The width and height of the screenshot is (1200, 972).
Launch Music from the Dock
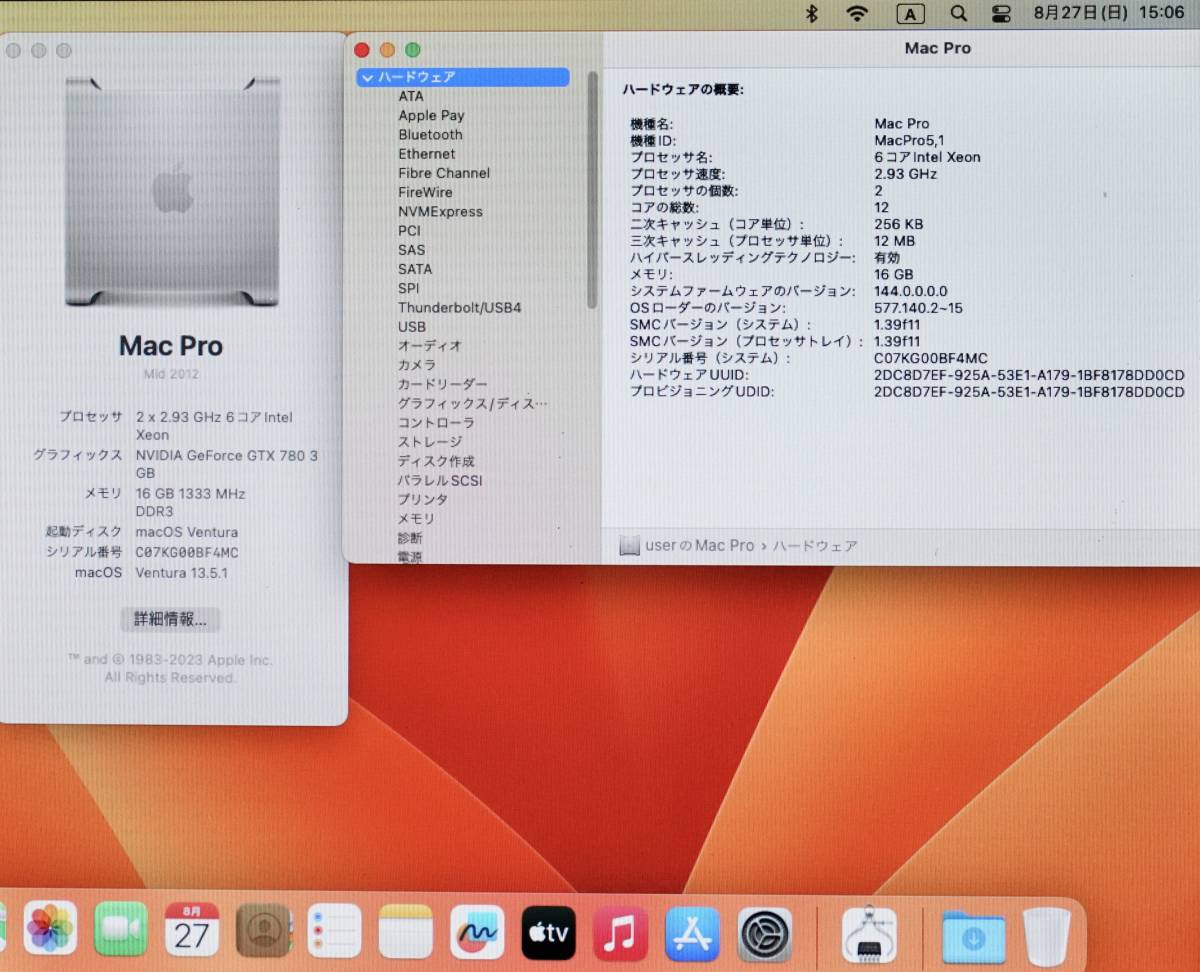tap(620, 933)
